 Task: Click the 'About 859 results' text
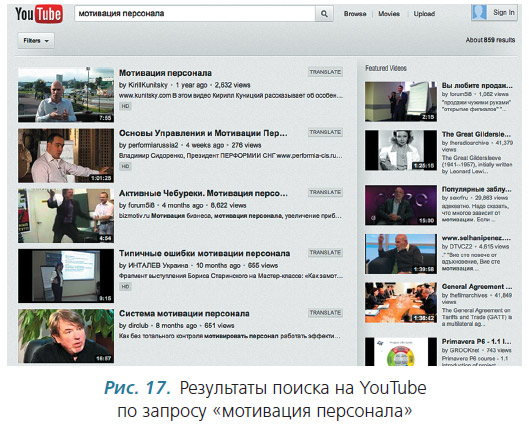point(490,40)
